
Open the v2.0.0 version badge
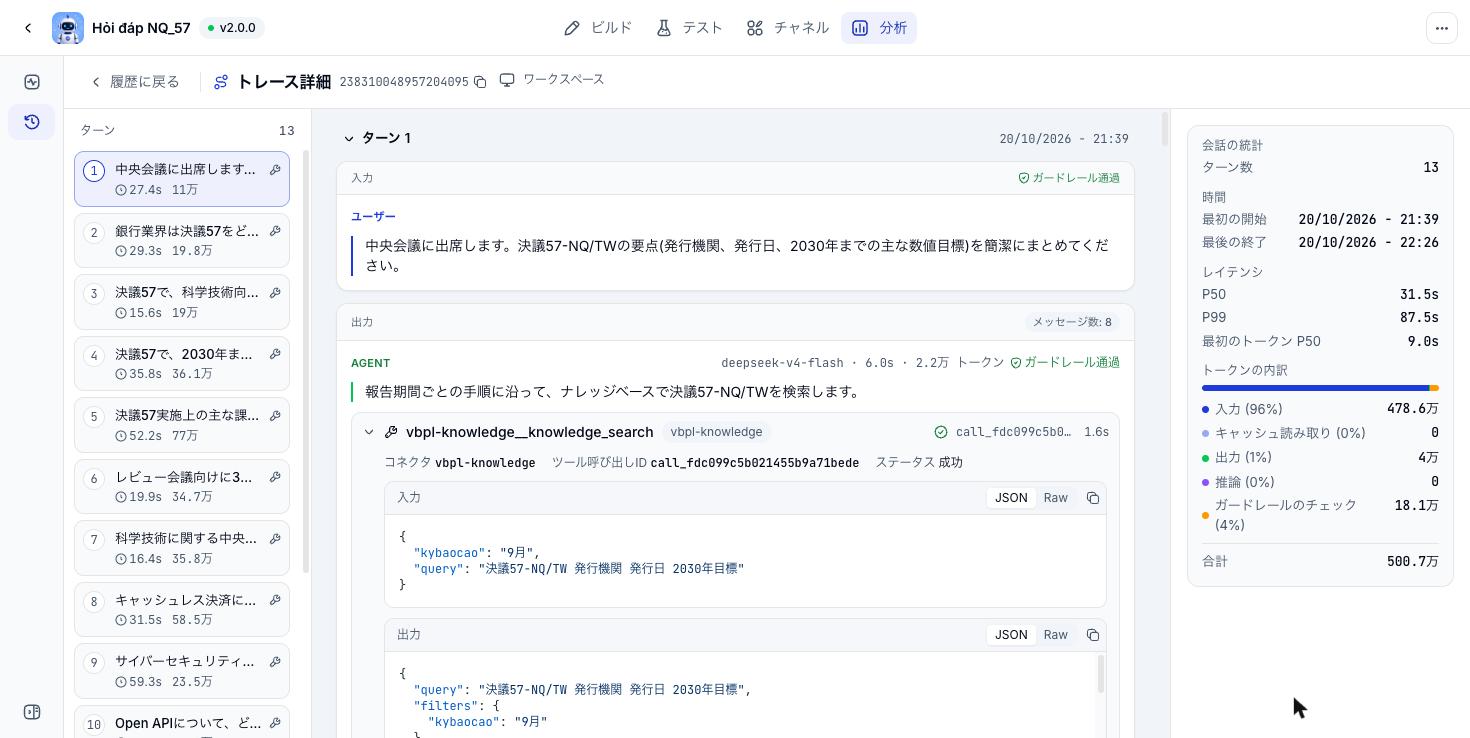(x=231, y=28)
